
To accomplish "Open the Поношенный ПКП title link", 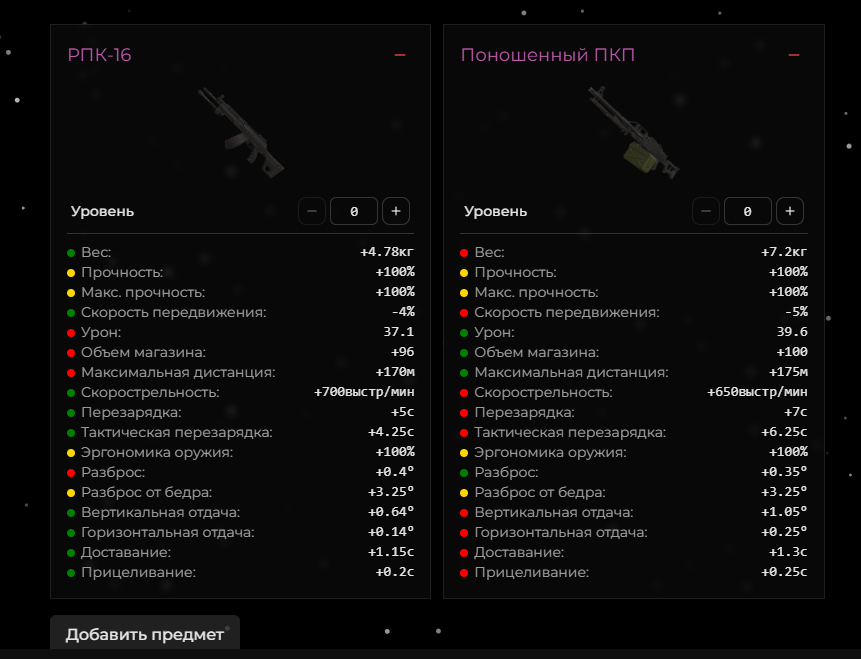I will (x=547, y=55).
